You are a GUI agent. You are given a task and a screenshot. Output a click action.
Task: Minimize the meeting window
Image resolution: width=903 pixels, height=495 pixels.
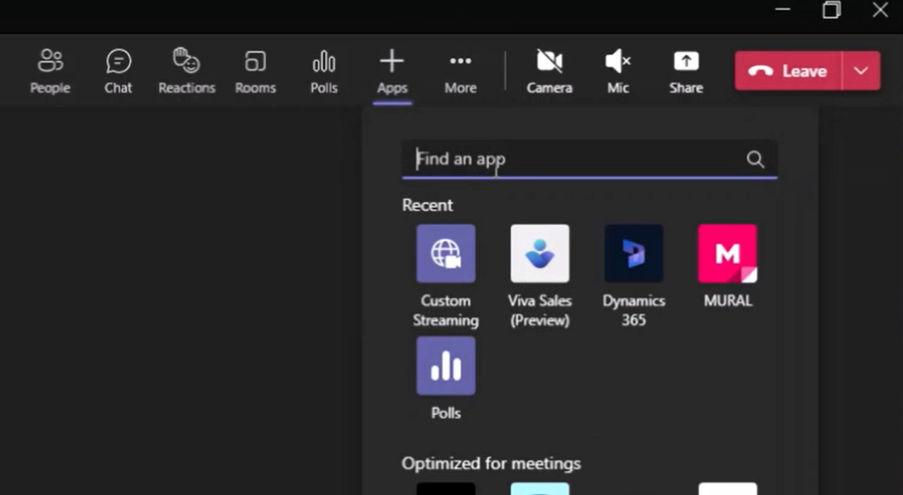click(783, 9)
